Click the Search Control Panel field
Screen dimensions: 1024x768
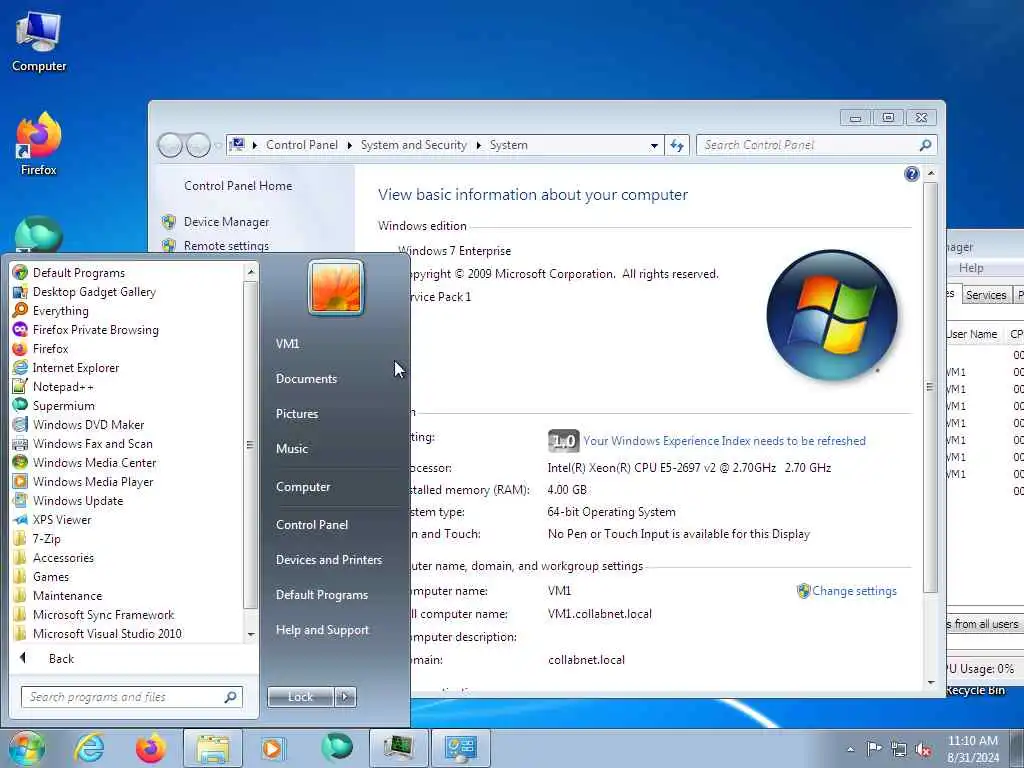tap(816, 145)
